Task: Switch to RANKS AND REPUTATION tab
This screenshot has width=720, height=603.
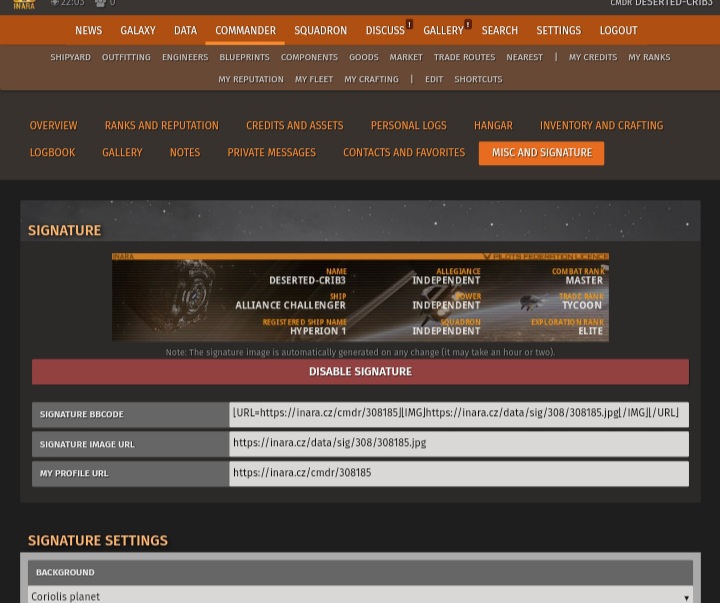Action: pos(162,125)
